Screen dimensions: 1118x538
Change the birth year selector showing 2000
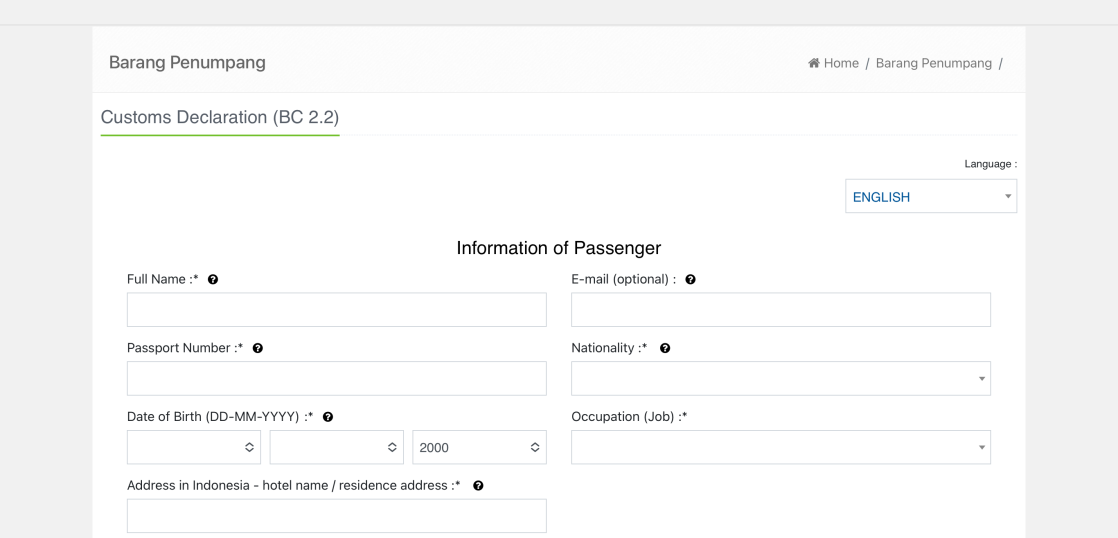(479, 448)
